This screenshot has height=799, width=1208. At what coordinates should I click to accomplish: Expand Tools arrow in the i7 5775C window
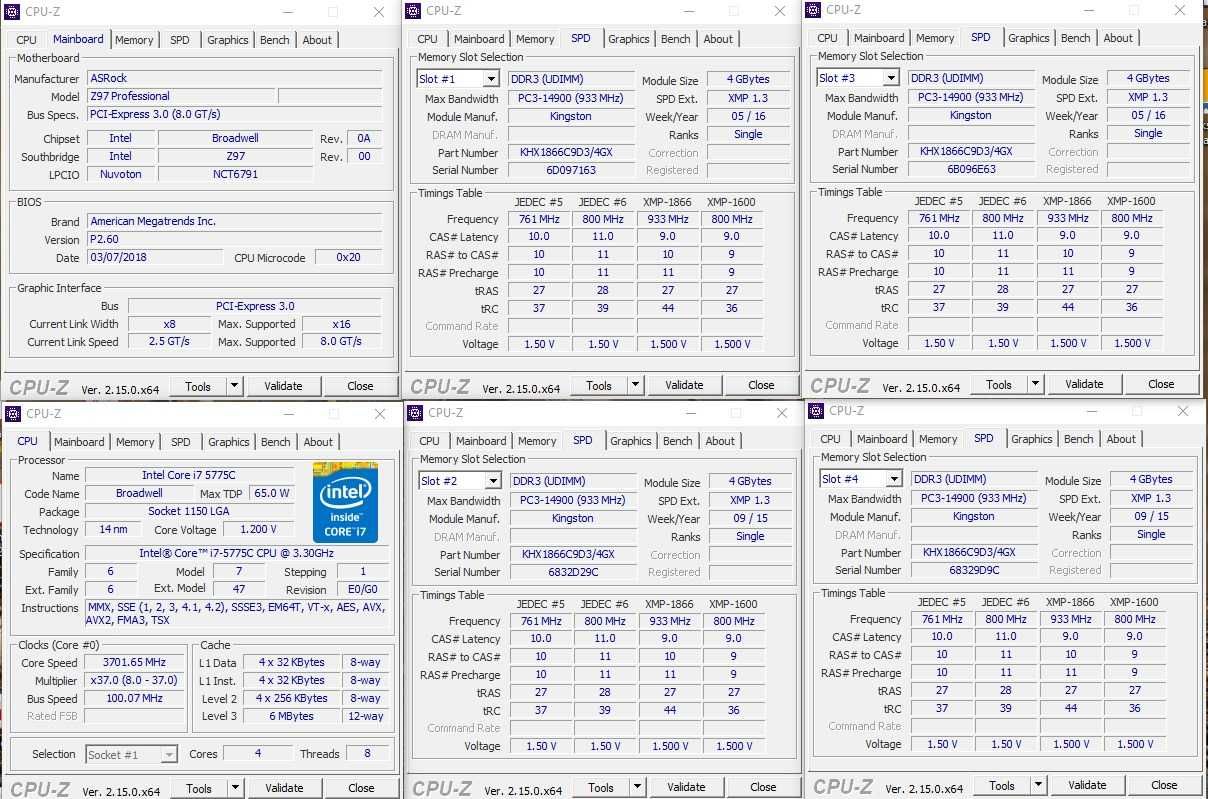(235, 788)
